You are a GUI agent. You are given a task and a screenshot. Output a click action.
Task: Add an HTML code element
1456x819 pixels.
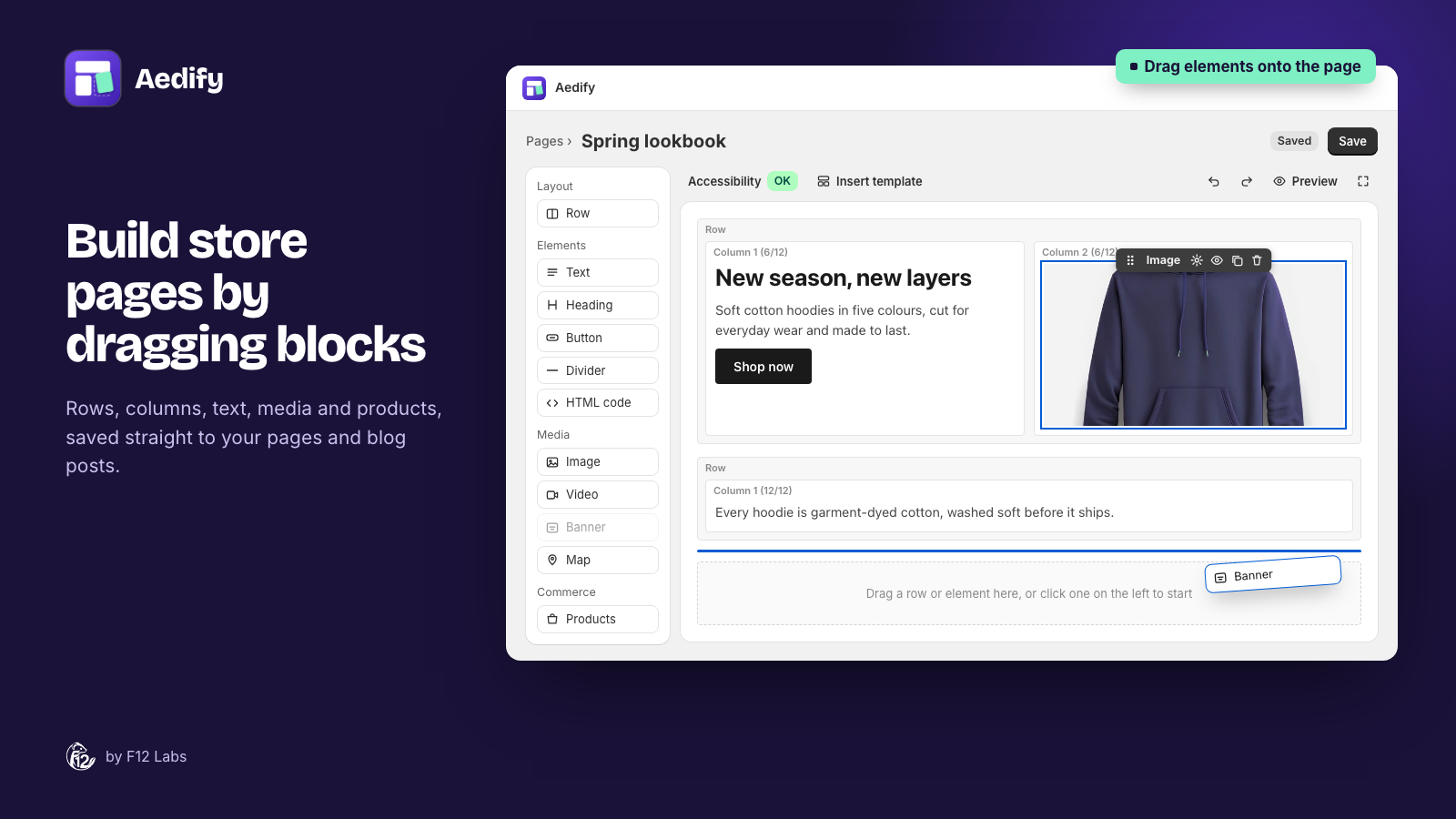point(598,402)
